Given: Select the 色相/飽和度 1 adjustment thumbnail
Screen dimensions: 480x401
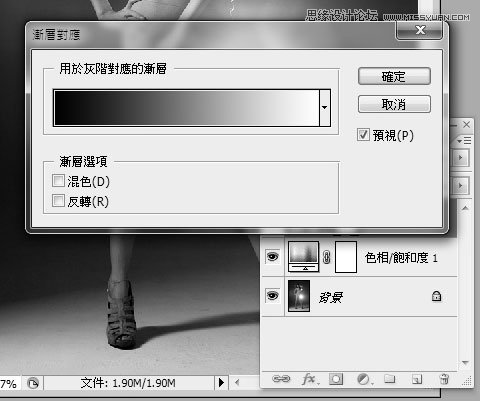Looking at the screenshot, I should pyautogui.click(x=303, y=257).
